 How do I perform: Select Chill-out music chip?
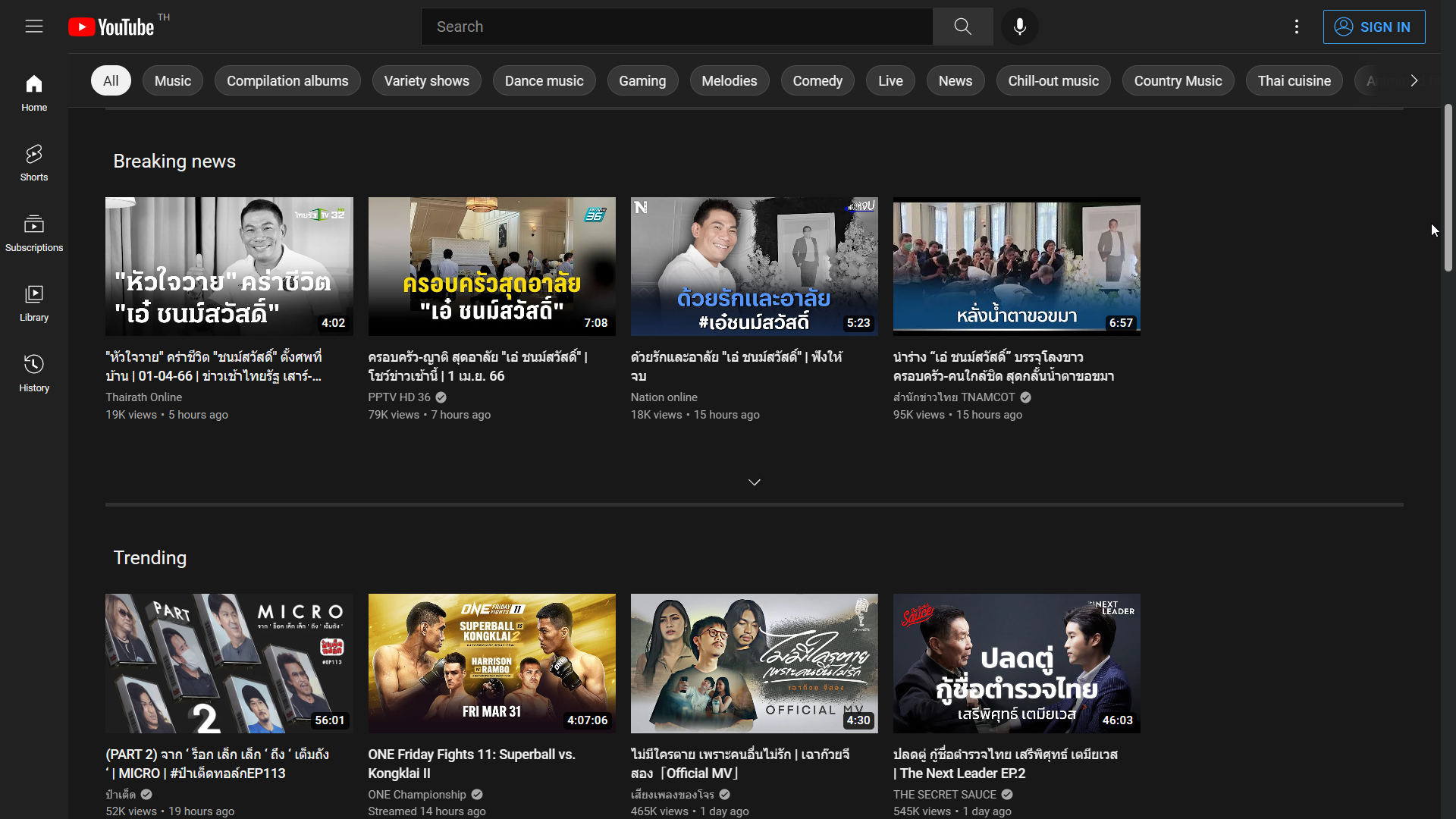click(1053, 81)
